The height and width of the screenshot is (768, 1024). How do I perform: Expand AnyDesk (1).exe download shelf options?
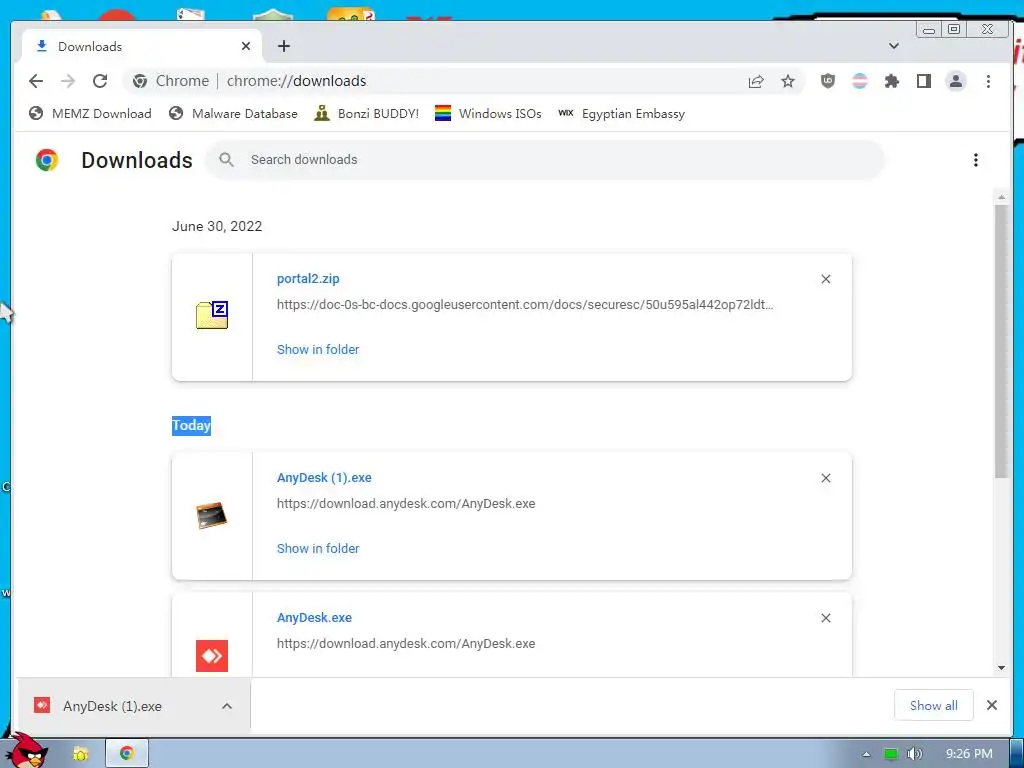click(x=227, y=706)
